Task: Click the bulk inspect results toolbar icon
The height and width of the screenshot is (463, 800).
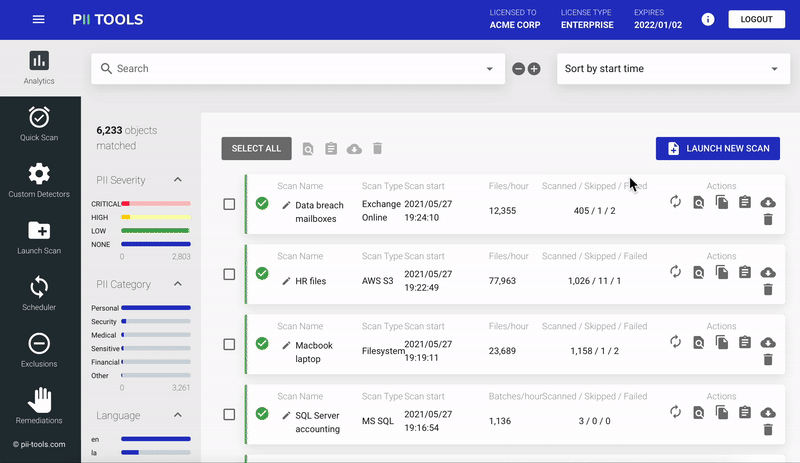Action: coord(308,149)
